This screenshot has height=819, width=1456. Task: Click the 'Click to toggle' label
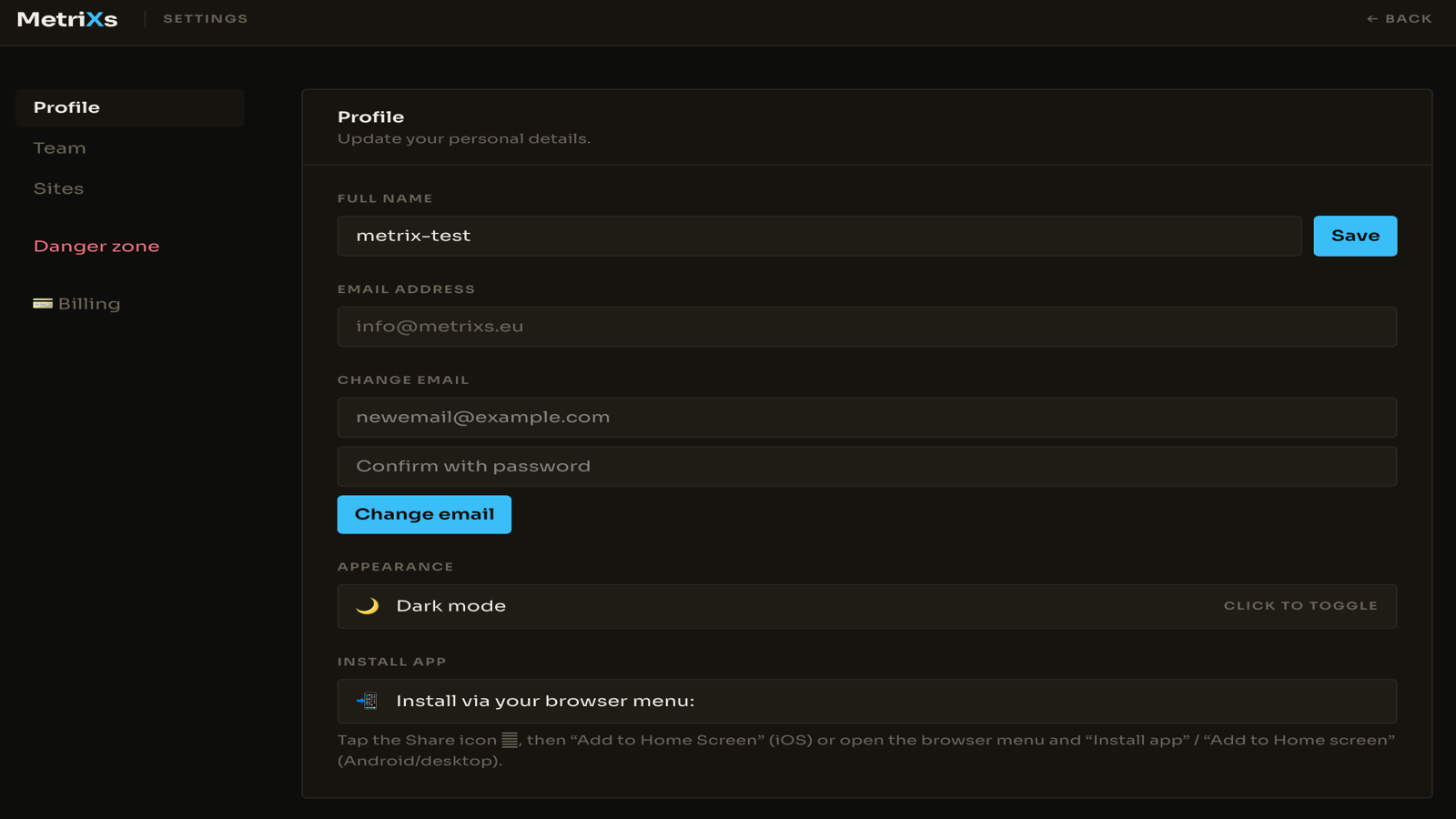point(1300,606)
